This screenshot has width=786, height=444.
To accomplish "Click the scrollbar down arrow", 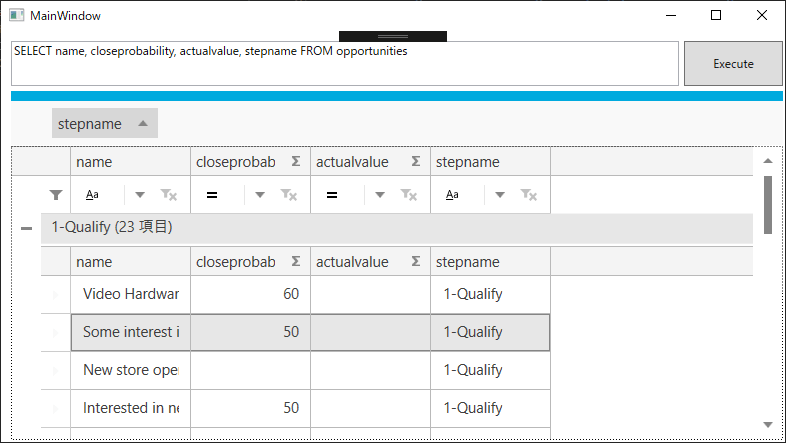I will click(767, 425).
